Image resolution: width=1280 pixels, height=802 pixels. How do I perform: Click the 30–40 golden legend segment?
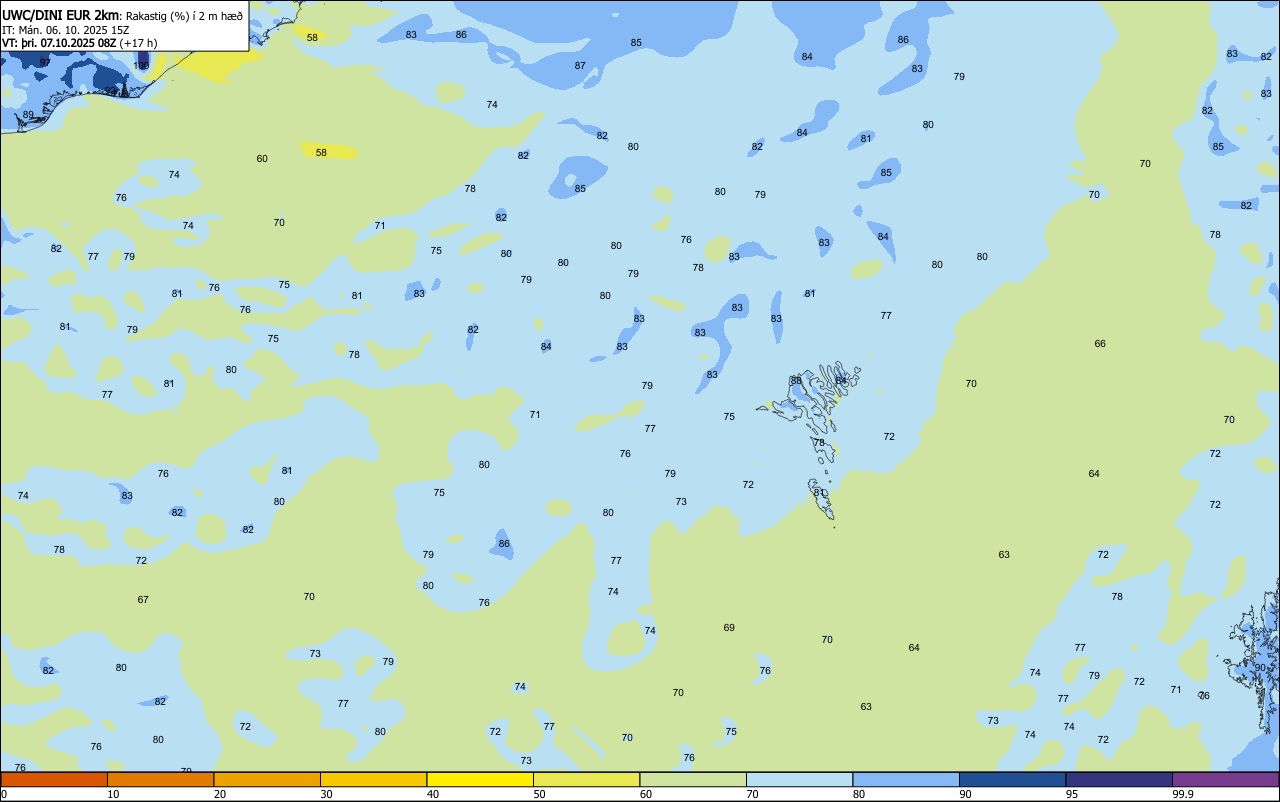coord(373,779)
